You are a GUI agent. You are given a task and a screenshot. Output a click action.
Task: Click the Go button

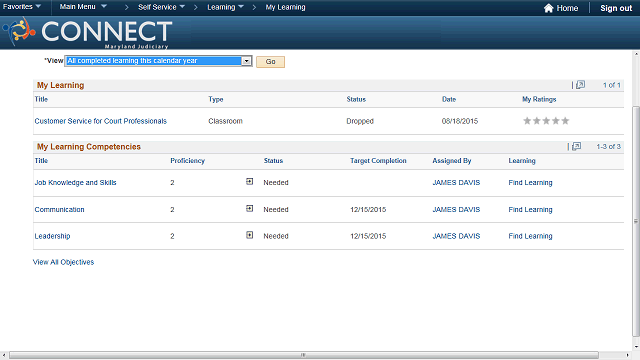click(270, 62)
